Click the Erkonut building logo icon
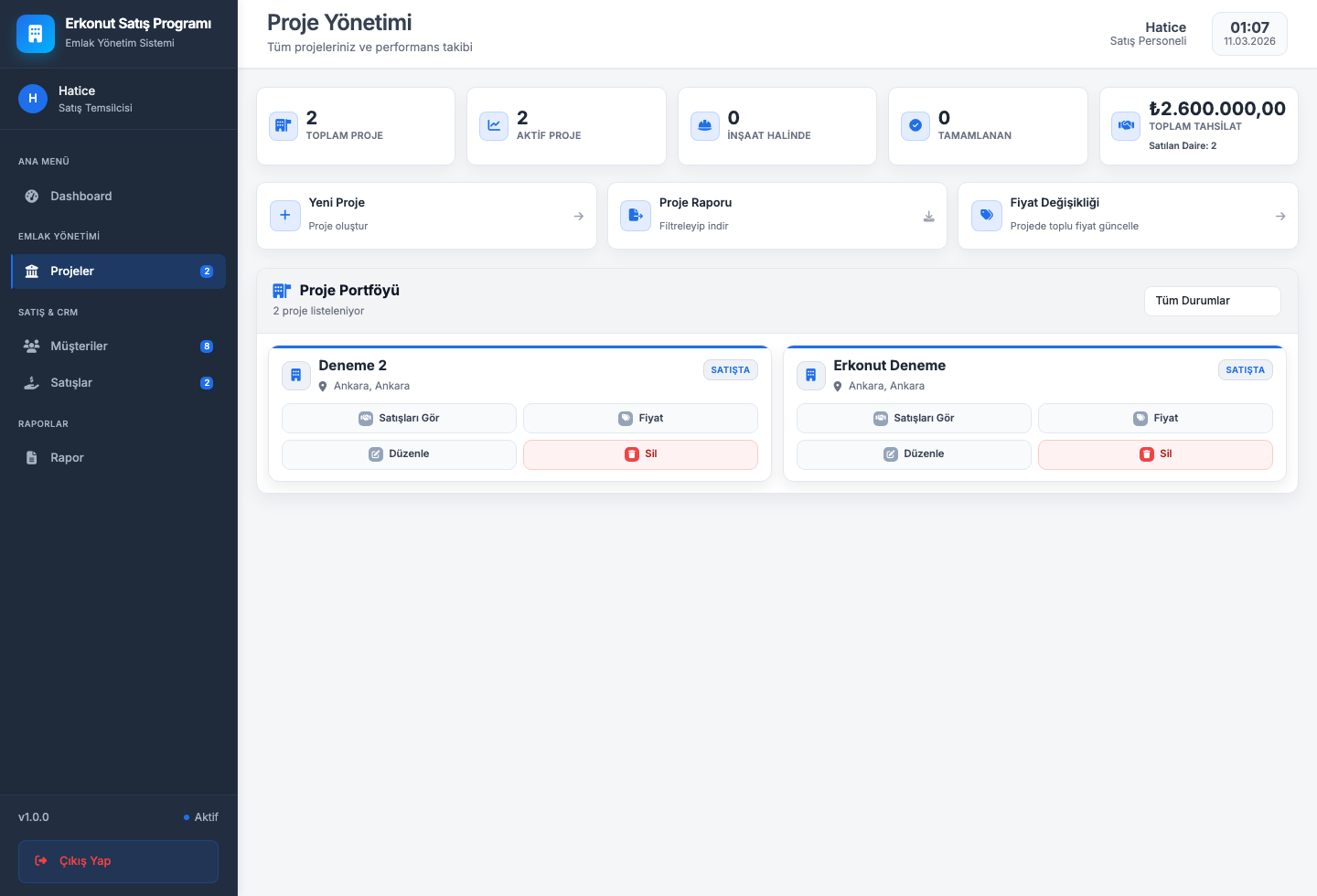 point(36,34)
